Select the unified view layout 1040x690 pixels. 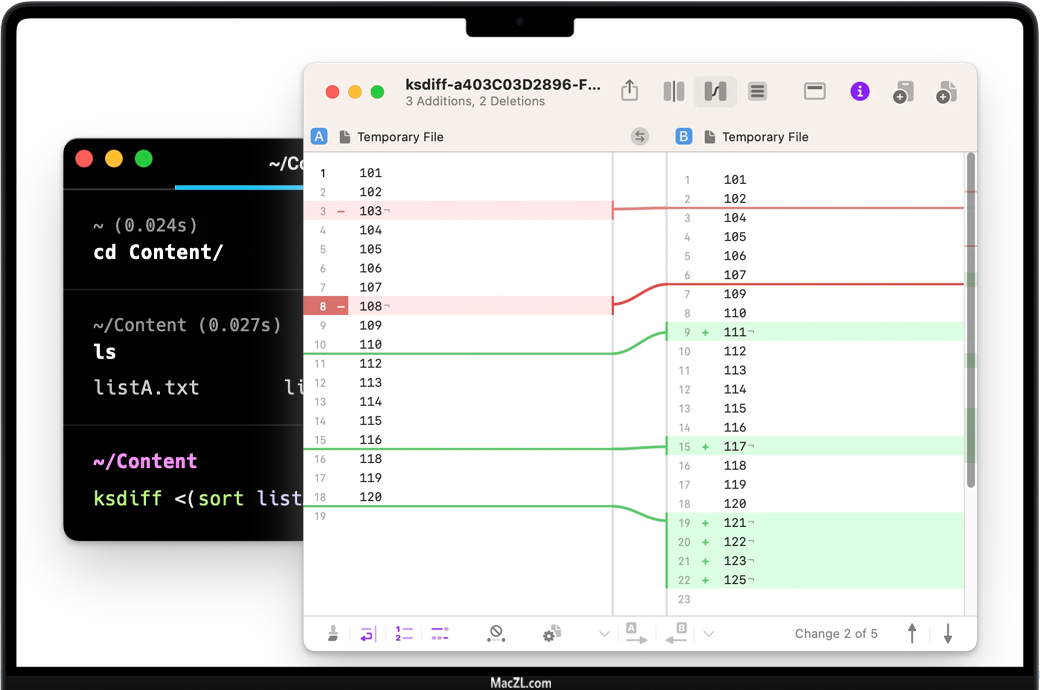click(x=758, y=92)
